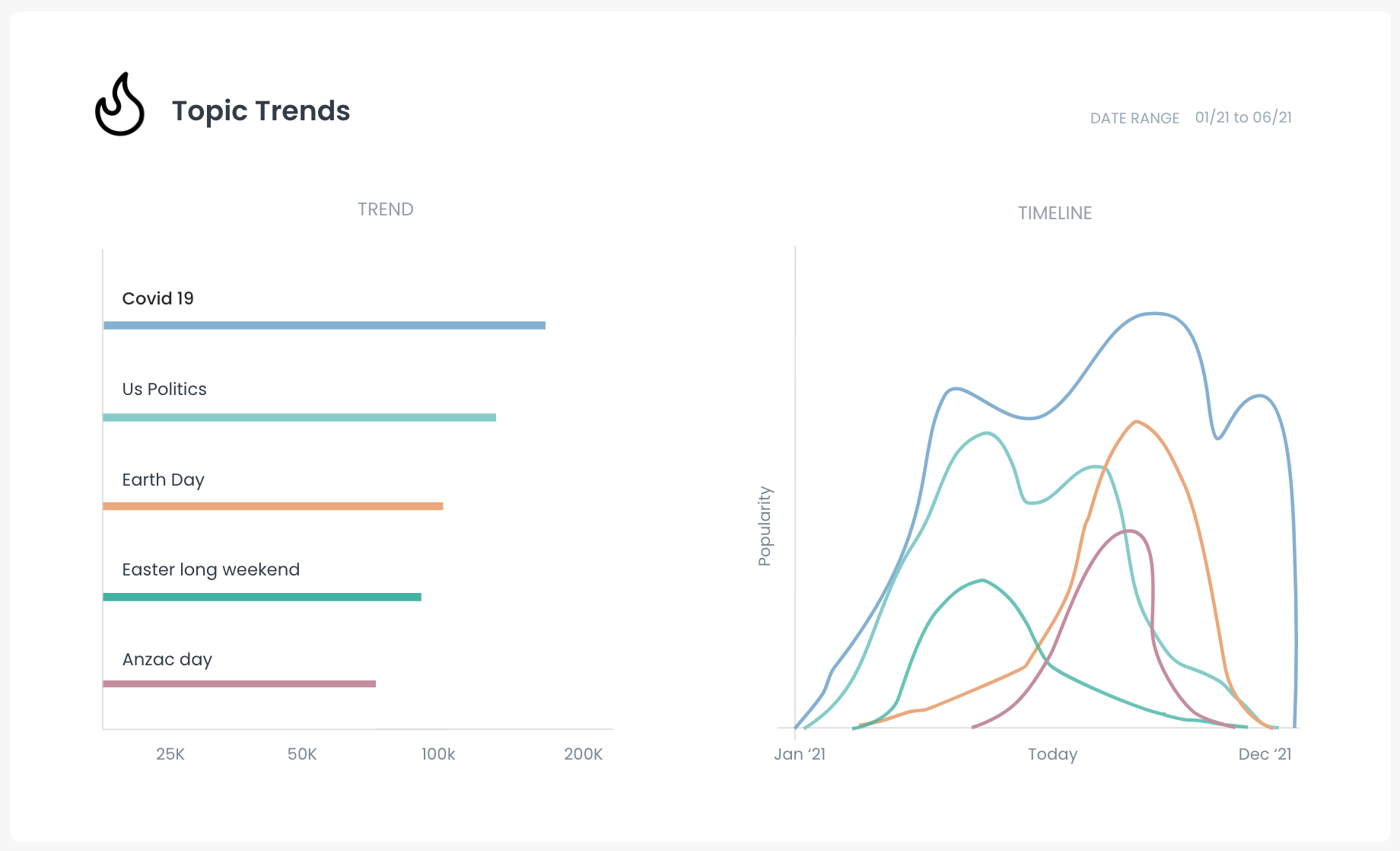The image size is (1400, 851).
Task: Click the DATE RANGE label
Action: click(x=1134, y=118)
